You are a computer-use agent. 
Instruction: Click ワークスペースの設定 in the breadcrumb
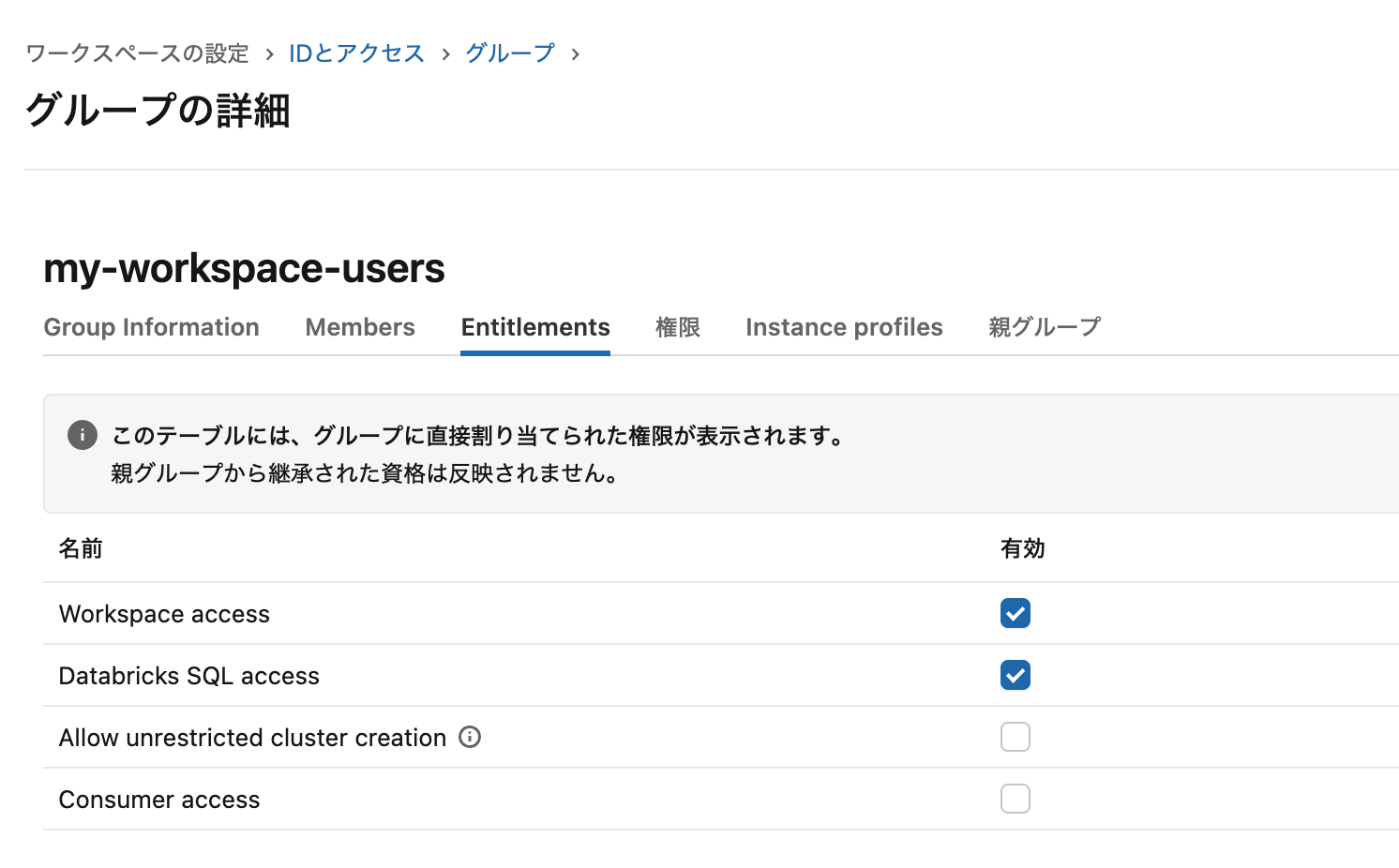[x=136, y=53]
